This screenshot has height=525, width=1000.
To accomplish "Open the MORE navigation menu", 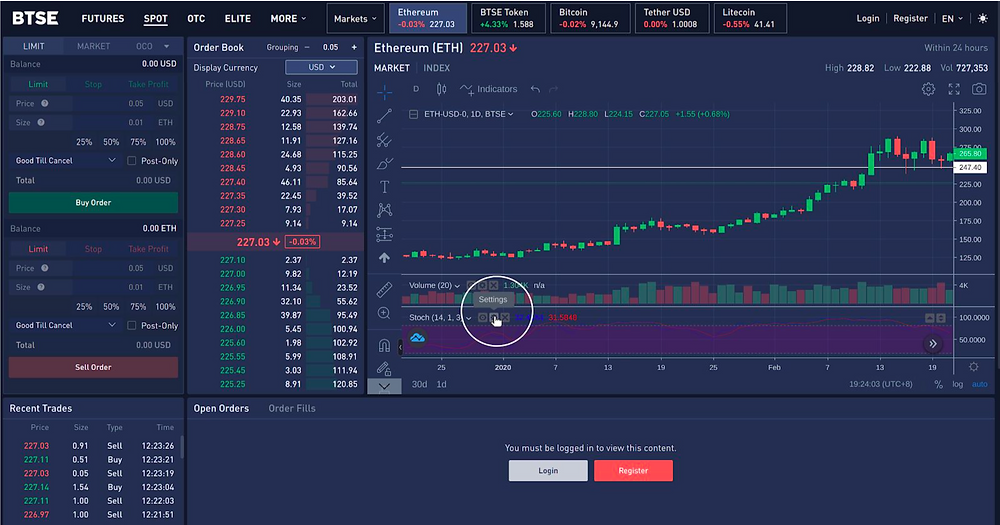I will coord(288,18).
